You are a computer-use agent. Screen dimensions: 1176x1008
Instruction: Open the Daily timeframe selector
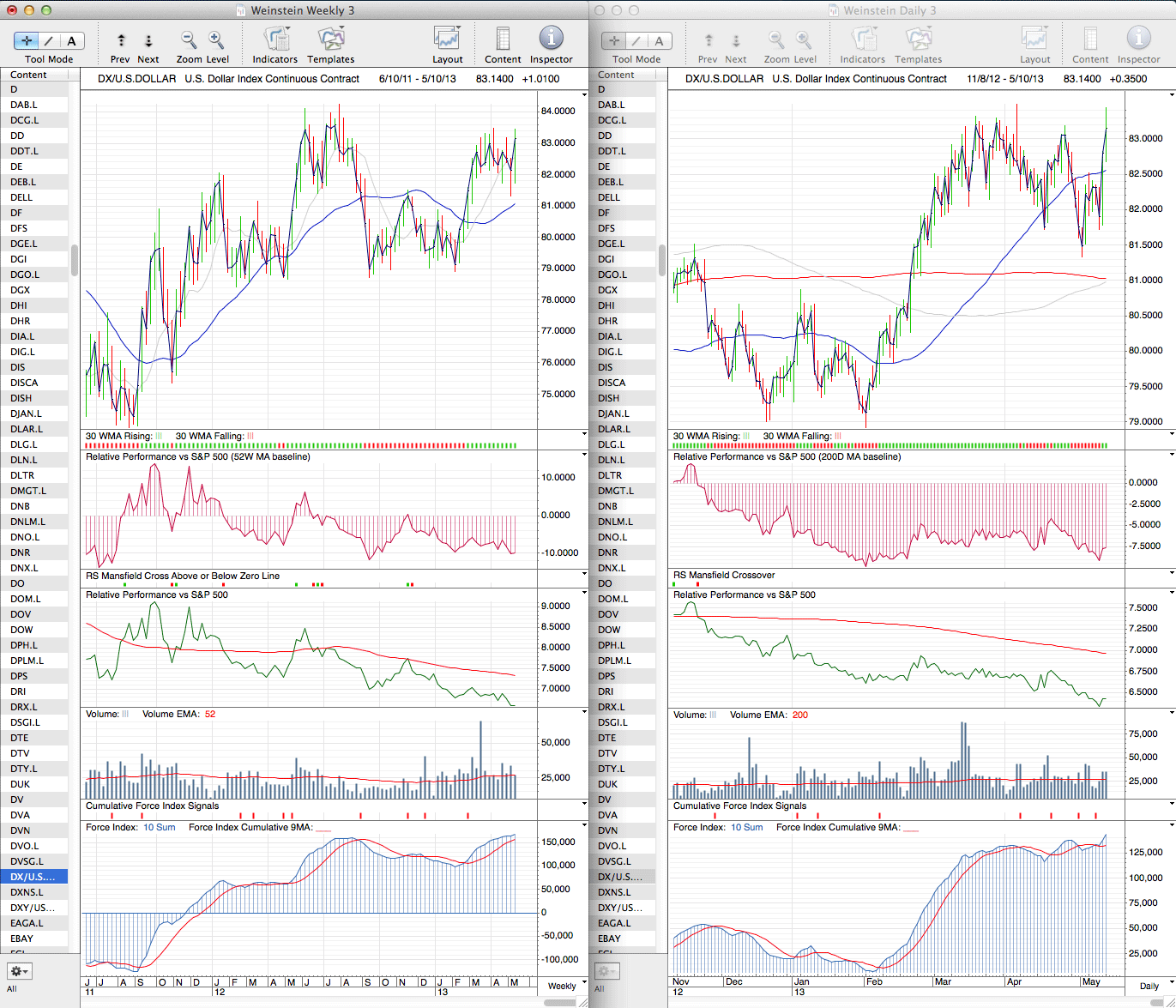1149,986
